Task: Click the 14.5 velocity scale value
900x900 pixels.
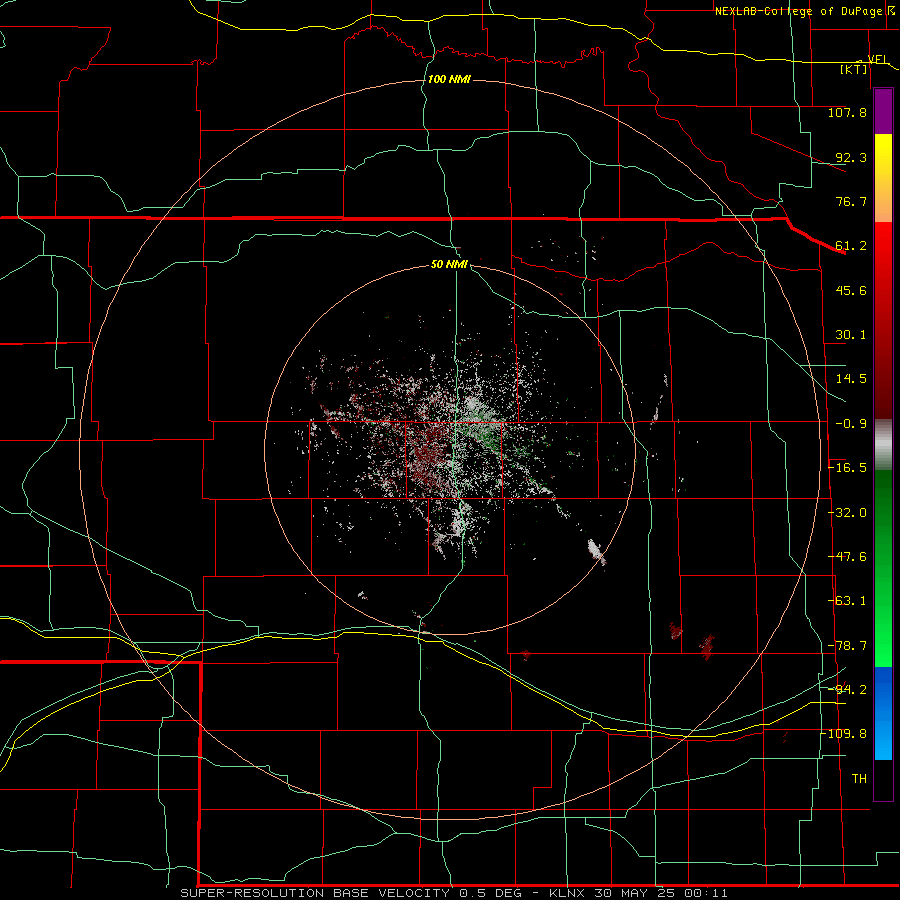Action: point(851,379)
